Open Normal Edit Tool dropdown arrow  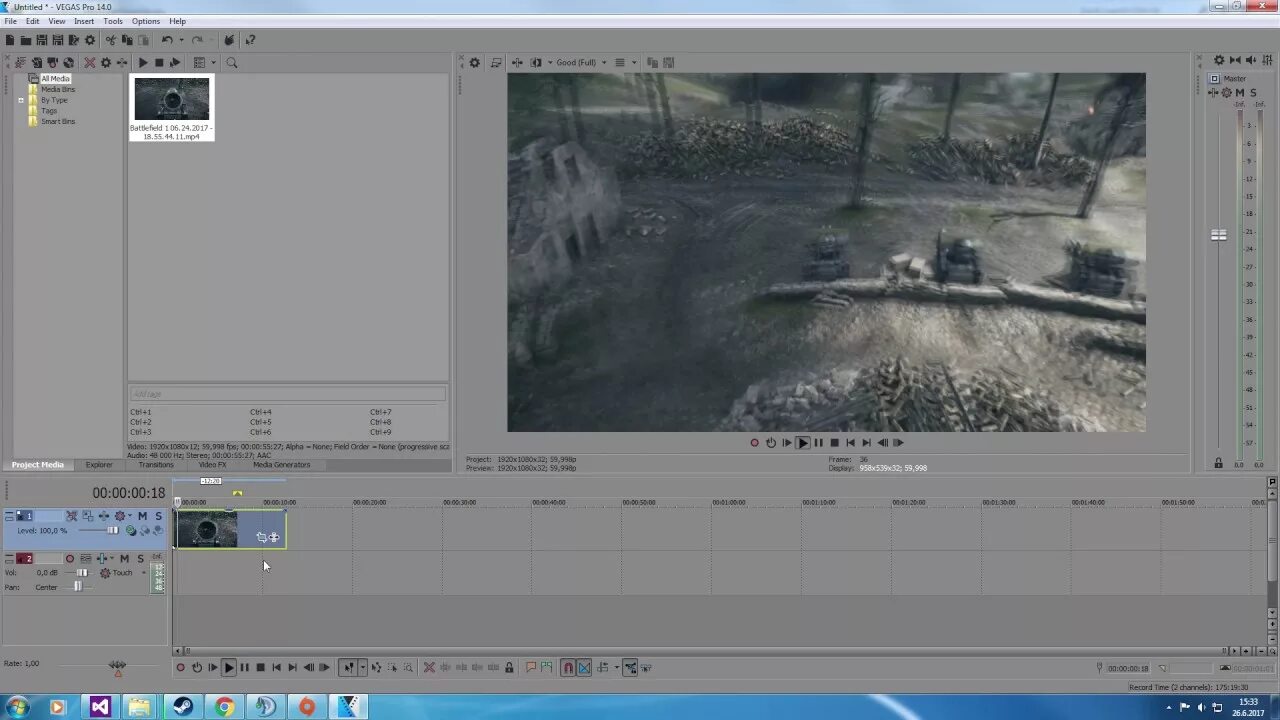click(x=363, y=667)
